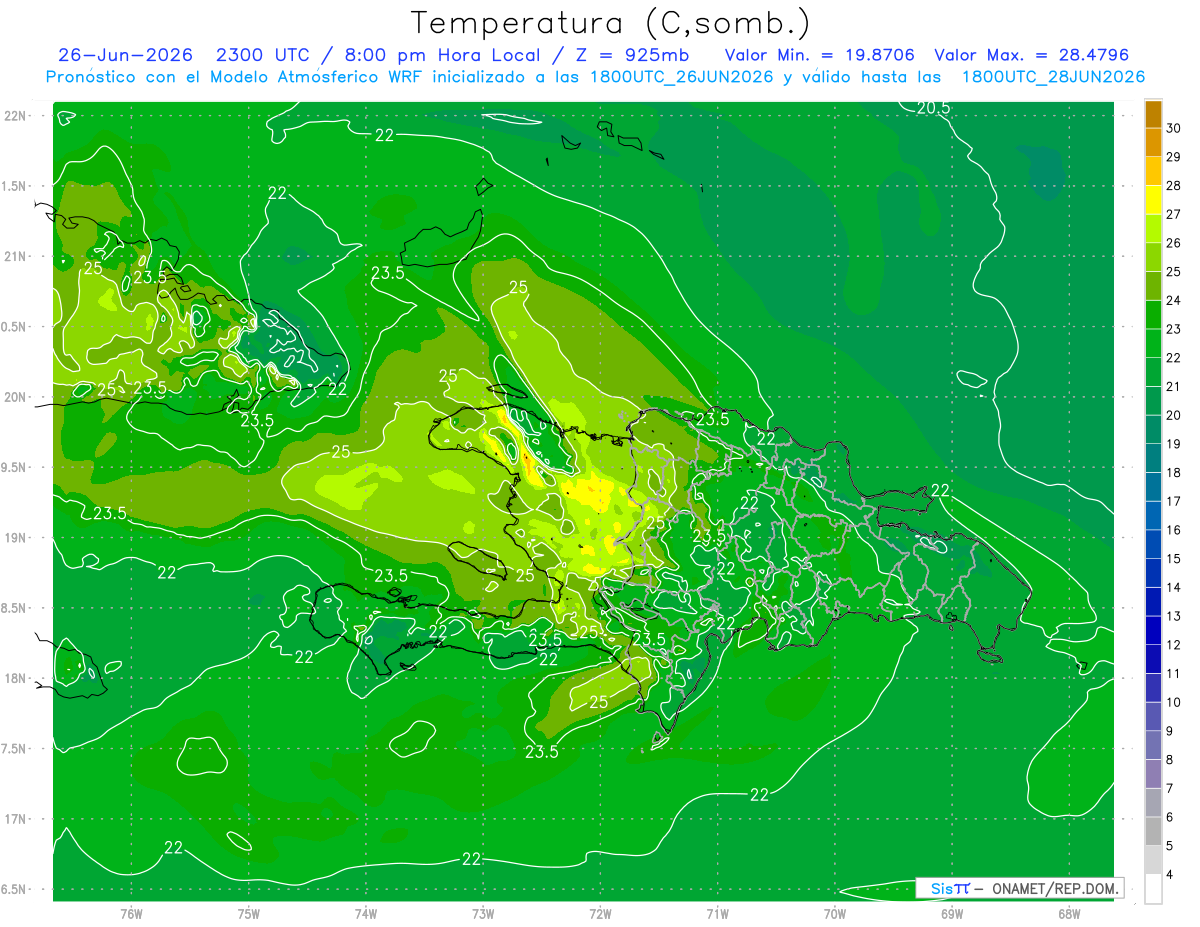The width and height of the screenshot is (1200, 927).
Task: Click the legend value '11'
Action: click(x=1175, y=674)
